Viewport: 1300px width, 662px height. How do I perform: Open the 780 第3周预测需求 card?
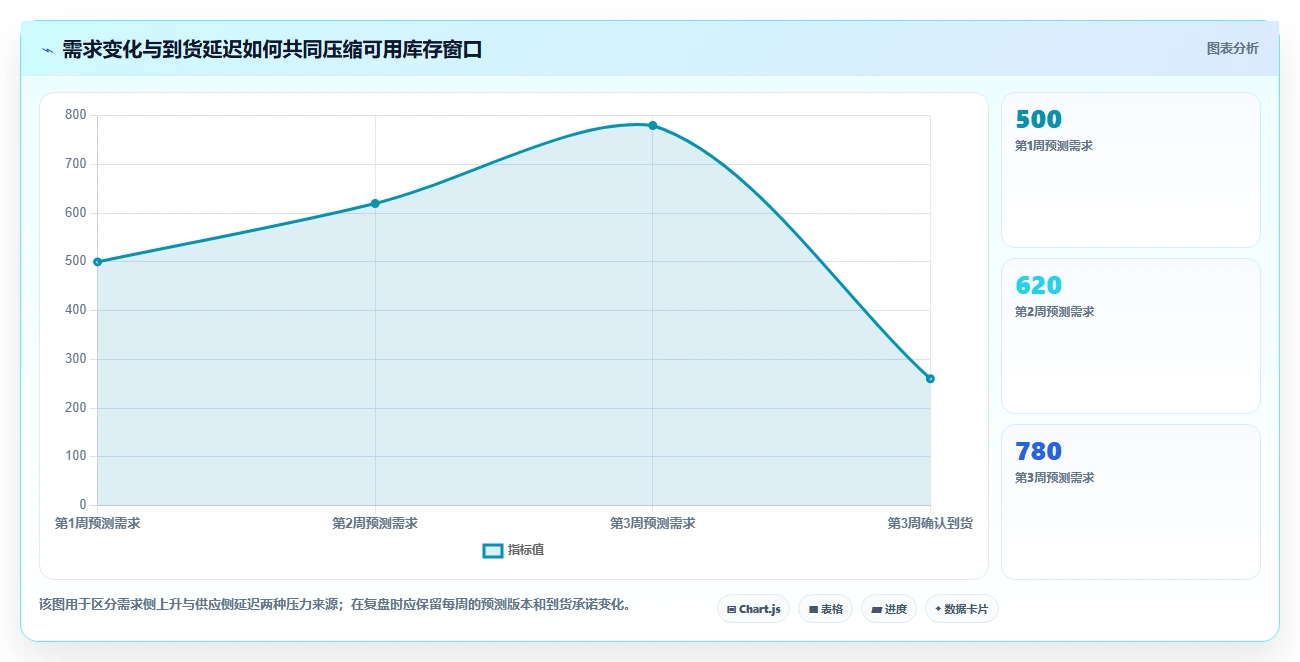coord(1131,502)
